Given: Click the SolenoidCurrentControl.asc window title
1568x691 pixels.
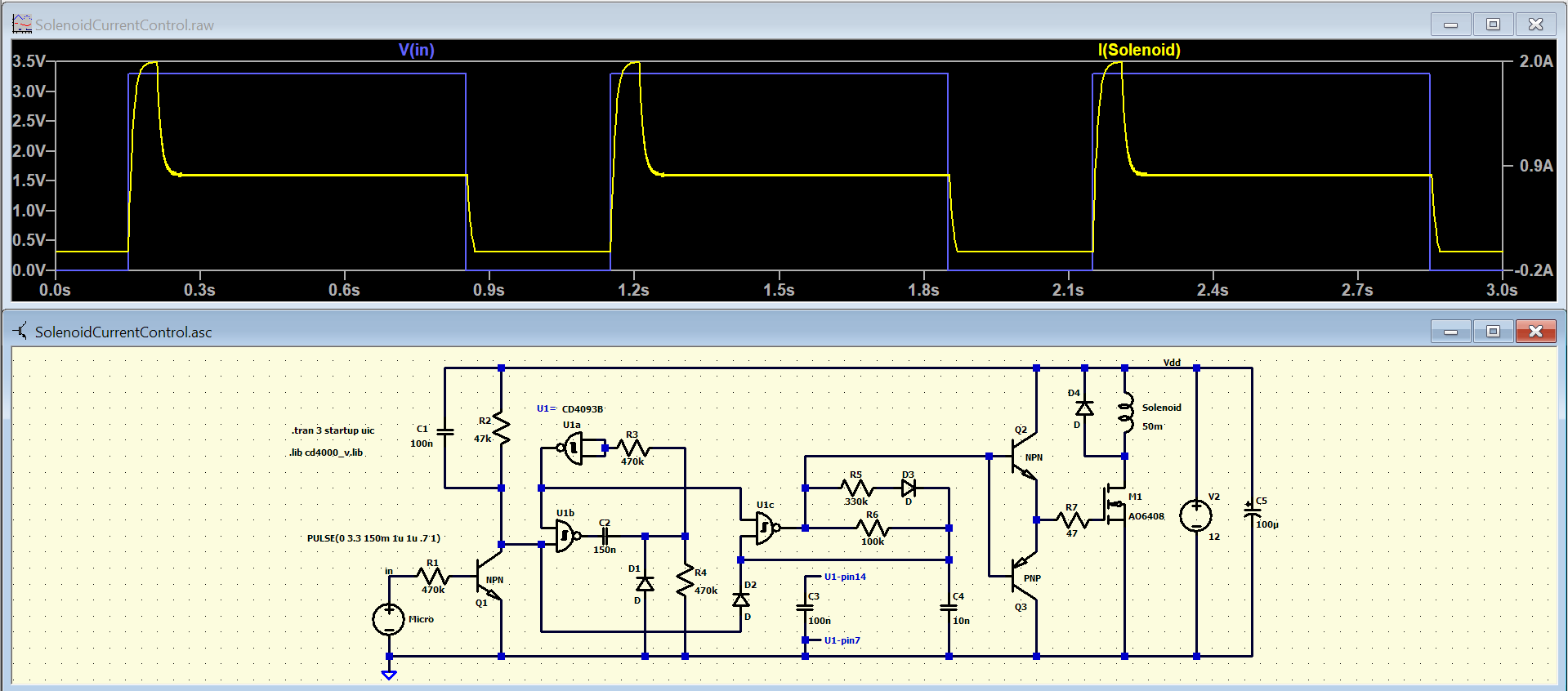Looking at the screenshot, I should coord(123,332).
